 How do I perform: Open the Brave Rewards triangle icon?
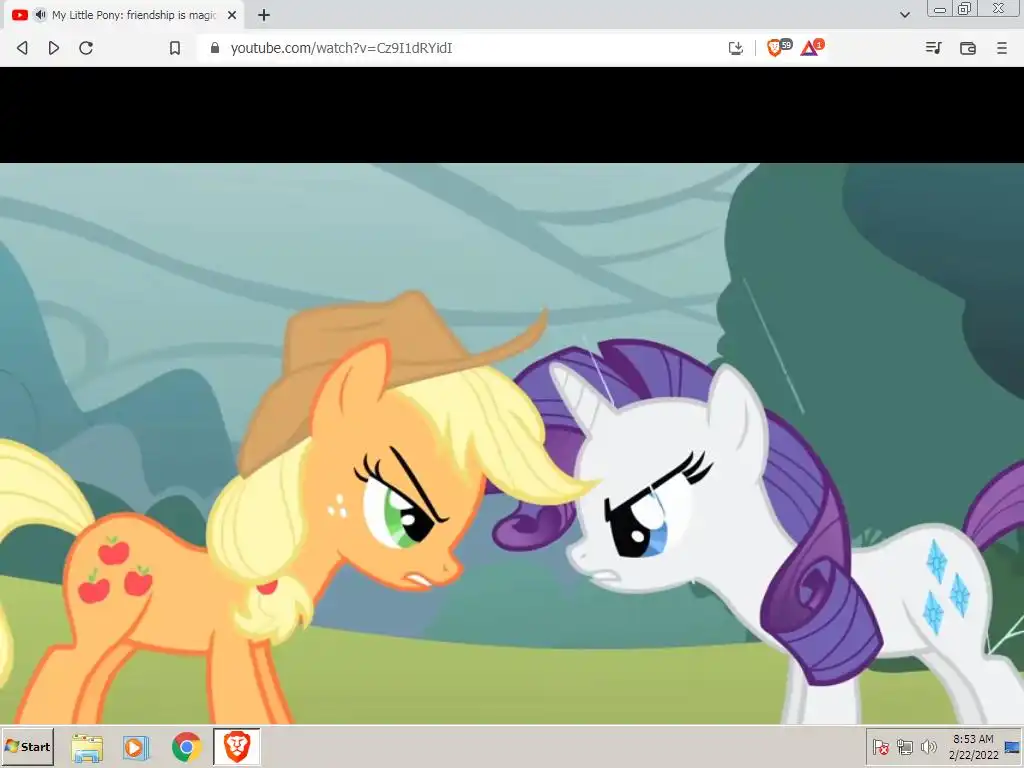(x=811, y=47)
